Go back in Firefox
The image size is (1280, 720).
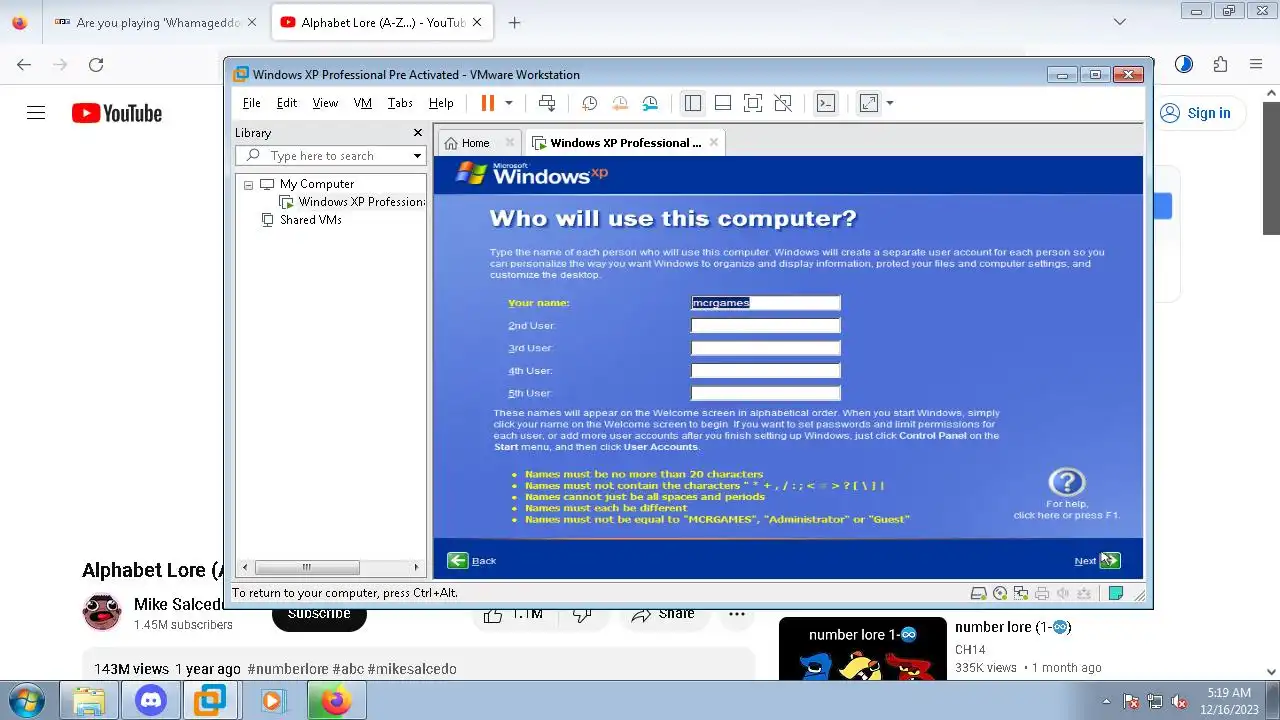[24, 64]
